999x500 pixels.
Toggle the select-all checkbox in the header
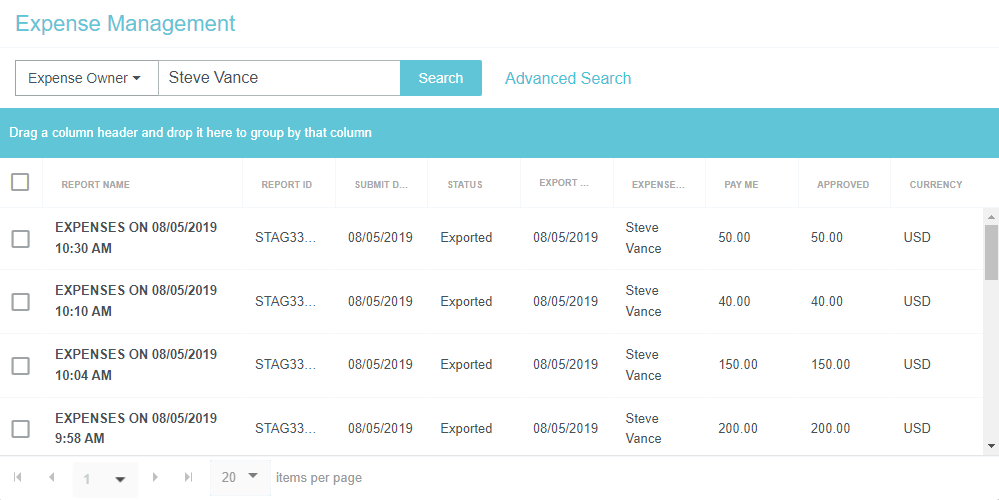[20, 182]
